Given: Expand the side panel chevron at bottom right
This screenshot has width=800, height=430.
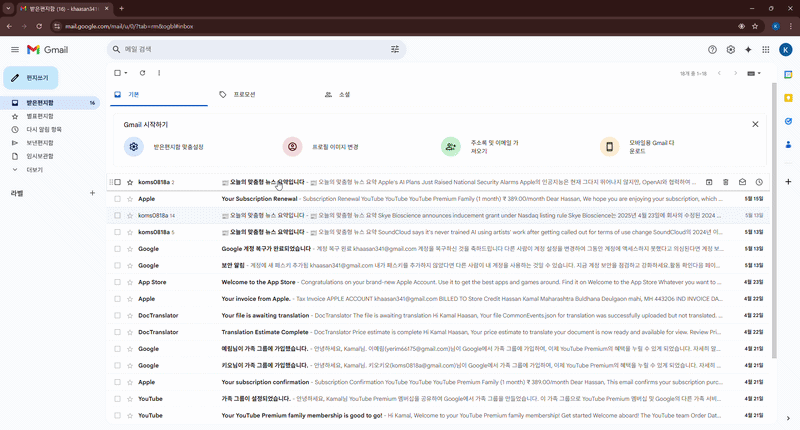Looking at the screenshot, I should [x=788, y=418].
